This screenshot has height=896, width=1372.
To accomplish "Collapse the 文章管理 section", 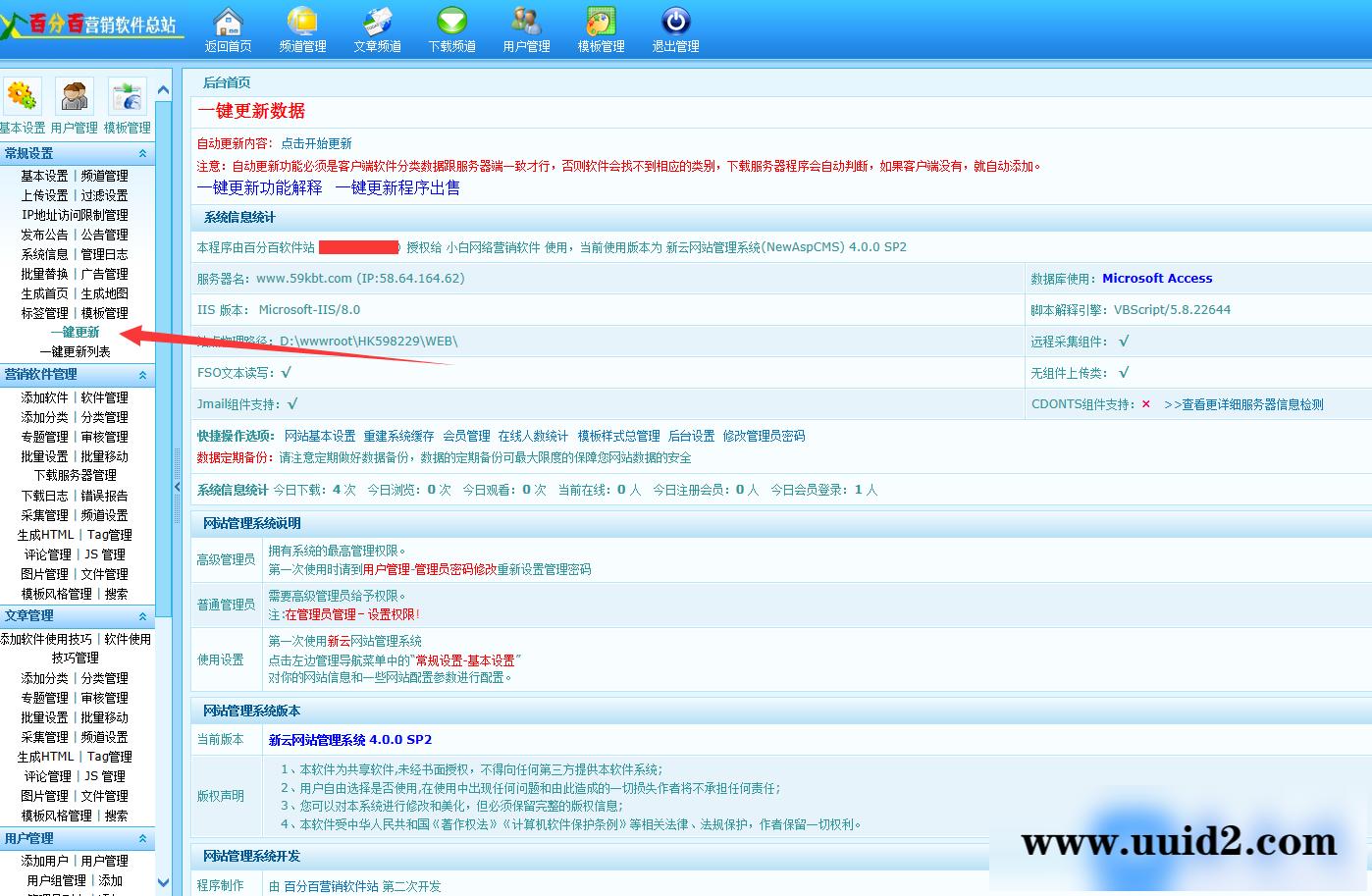I will pyautogui.click(x=144, y=616).
